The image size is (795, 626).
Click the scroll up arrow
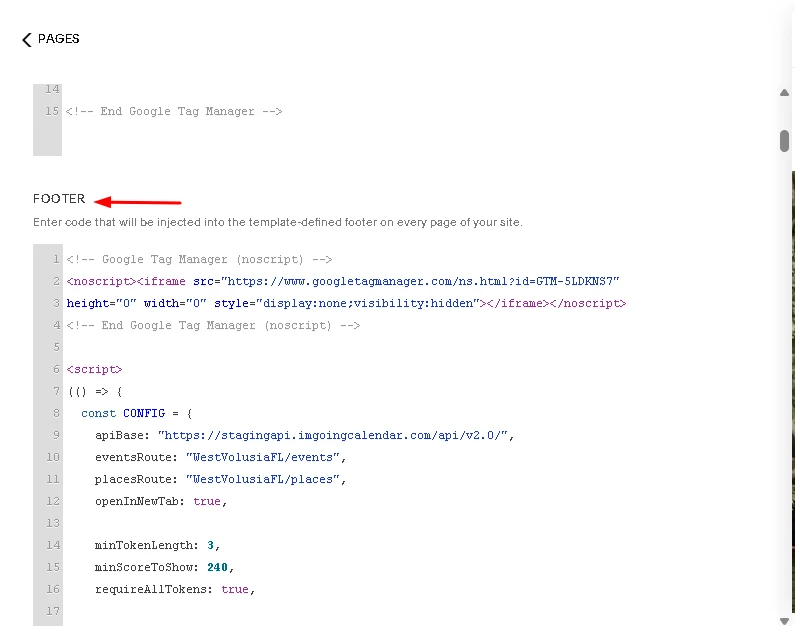pos(784,92)
